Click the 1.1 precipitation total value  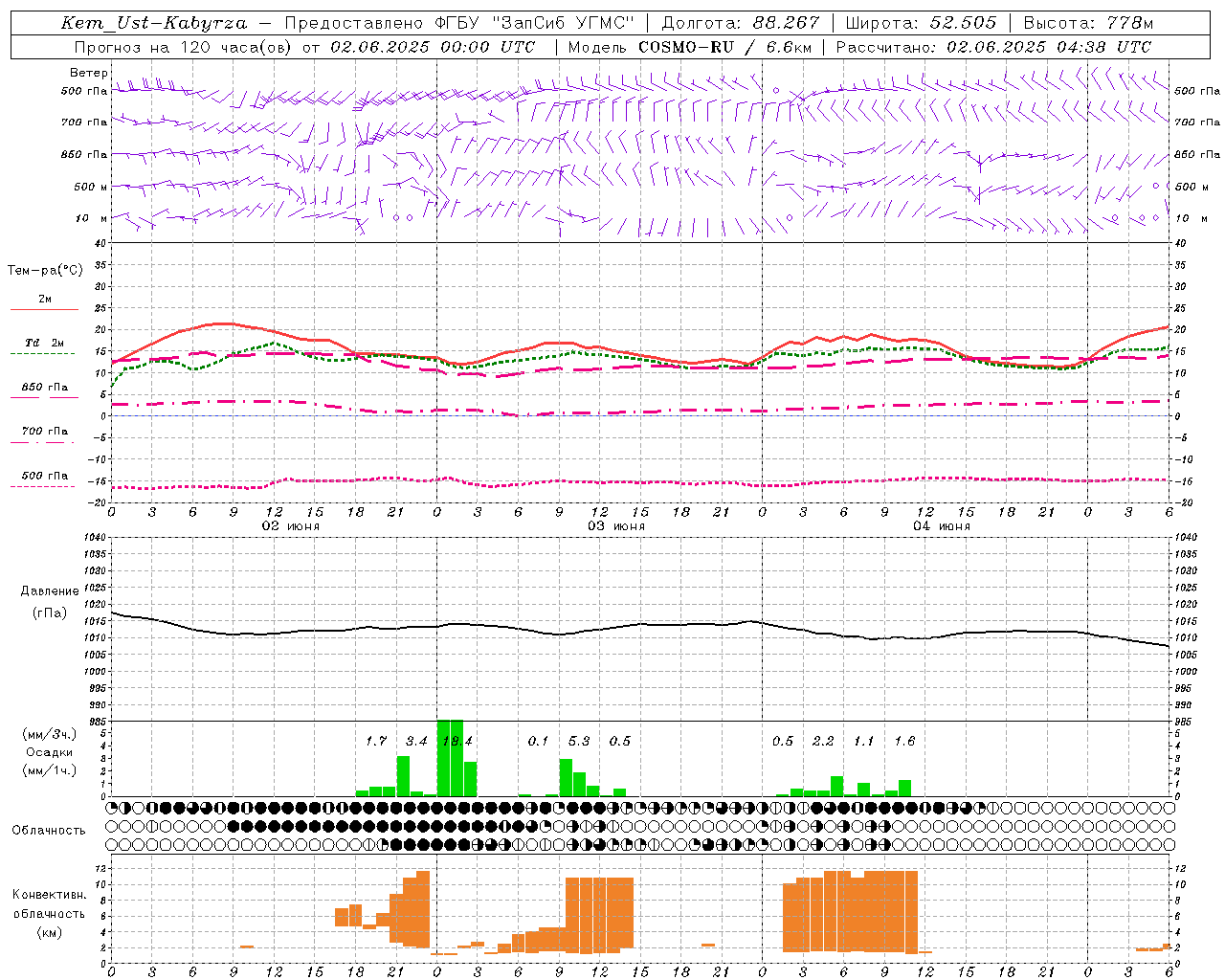click(x=863, y=741)
